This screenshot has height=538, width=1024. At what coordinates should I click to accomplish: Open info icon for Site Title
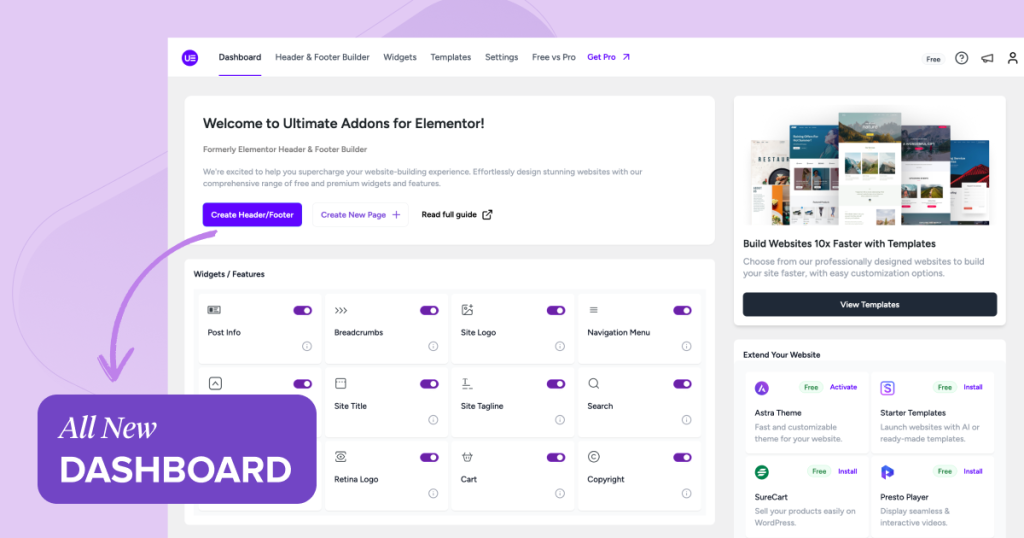pyautogui.click(x=433, y=420)
